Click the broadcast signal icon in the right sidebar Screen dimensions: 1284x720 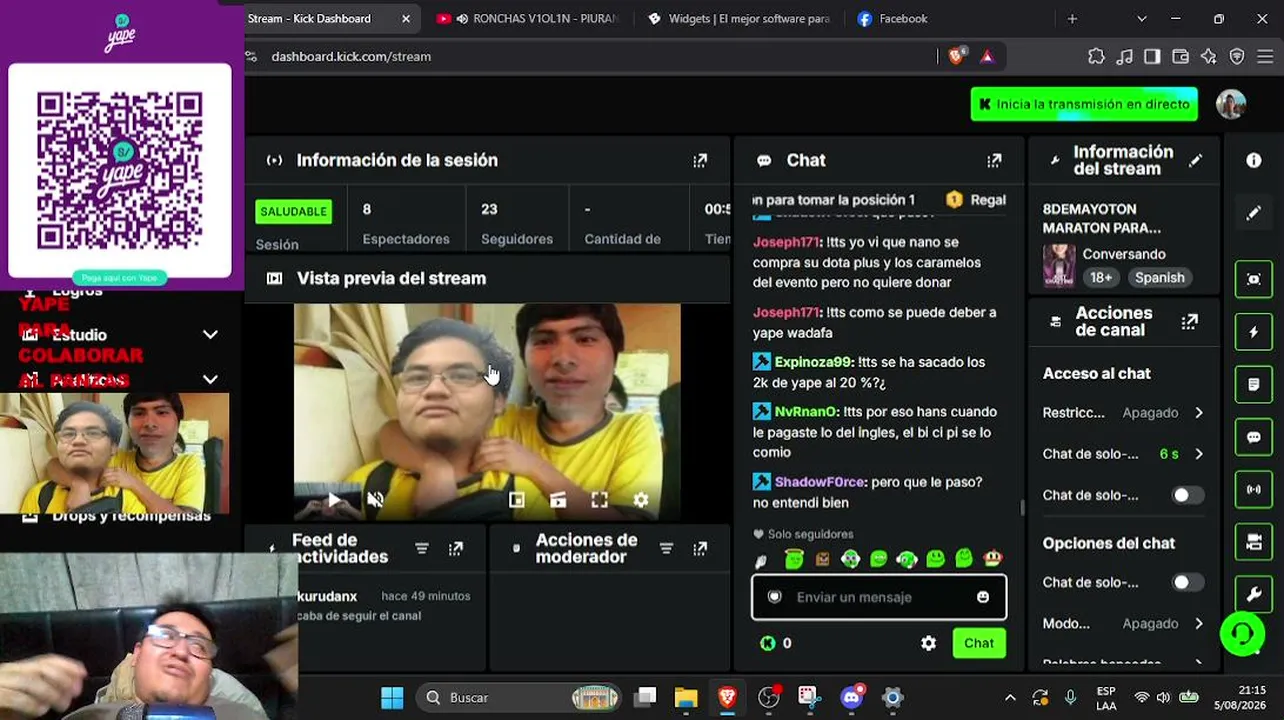pyautogui.click(x=1254, y=489)
